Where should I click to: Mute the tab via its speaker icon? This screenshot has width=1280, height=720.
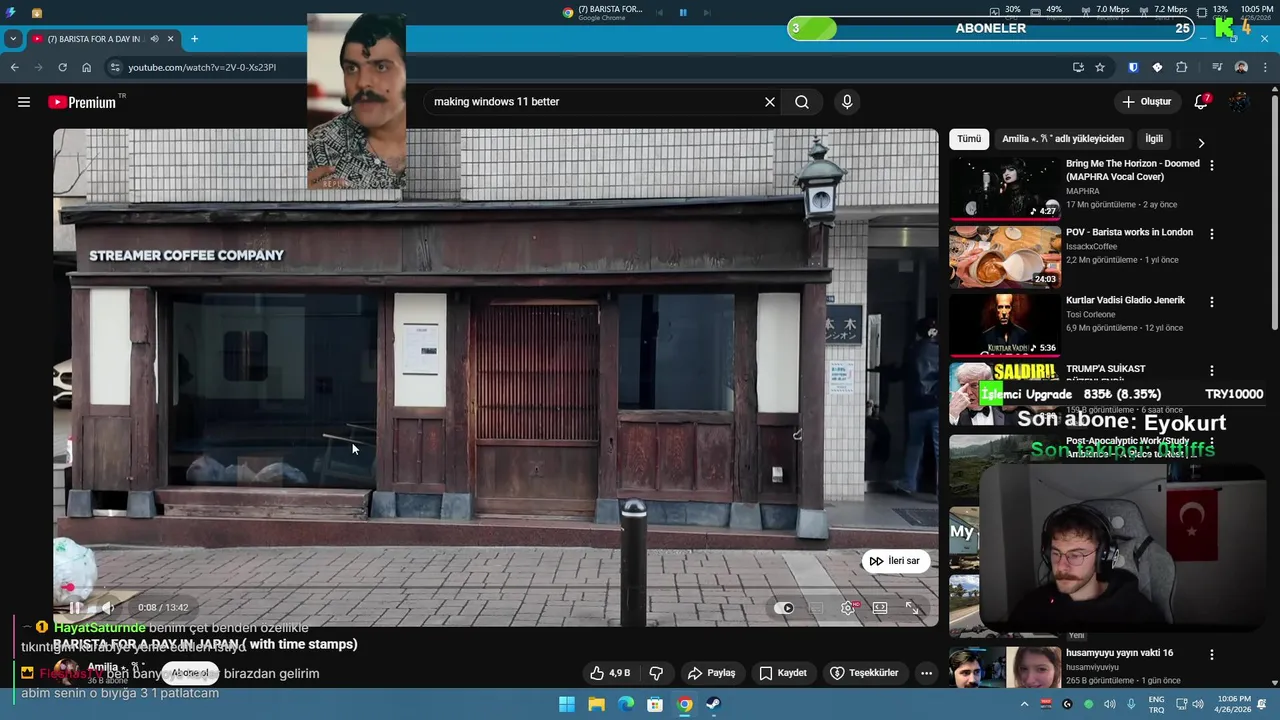pos(154,39)
